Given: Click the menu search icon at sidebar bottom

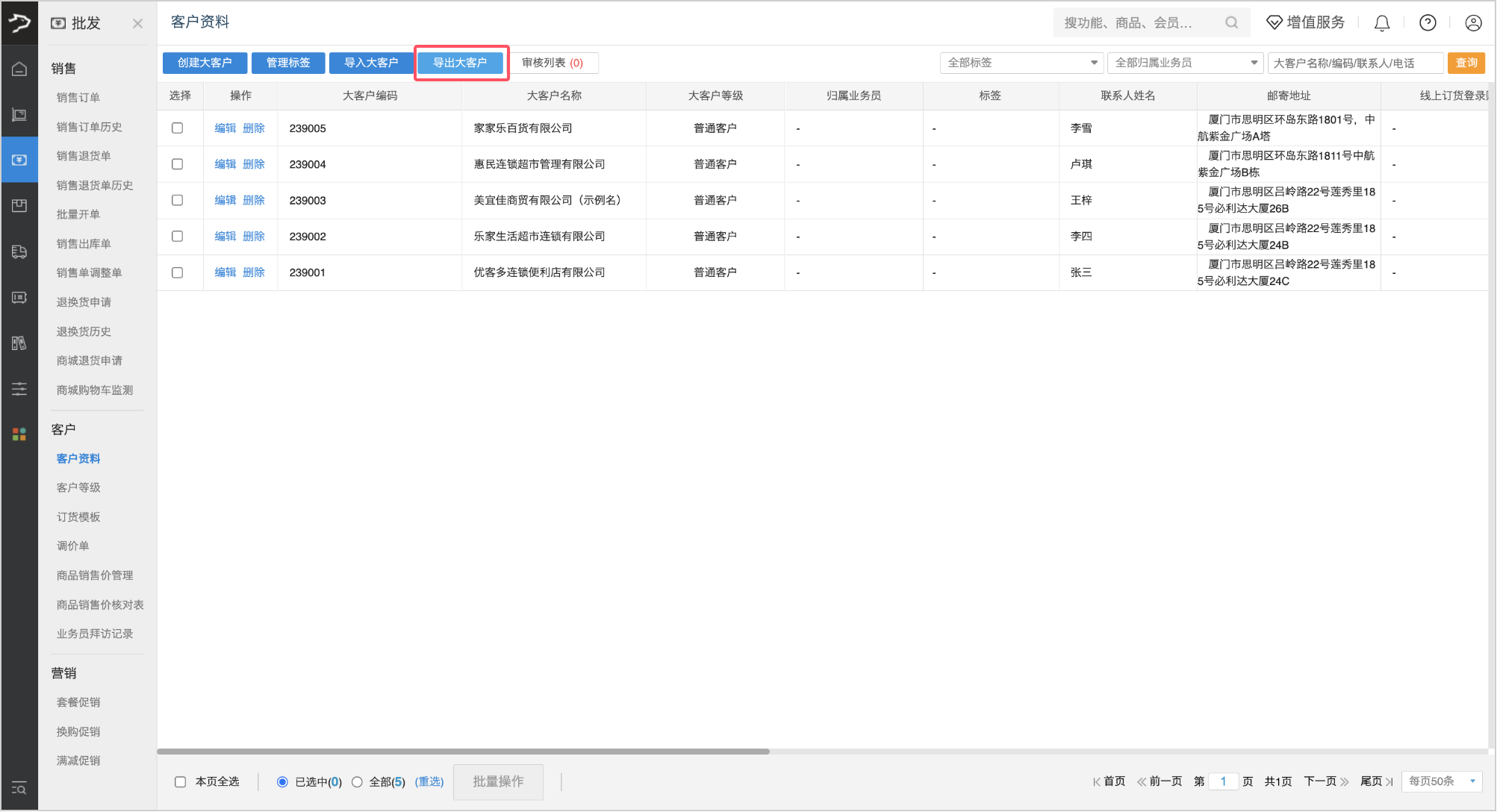Looking at the screenshot, I should [x=19, y=788].
